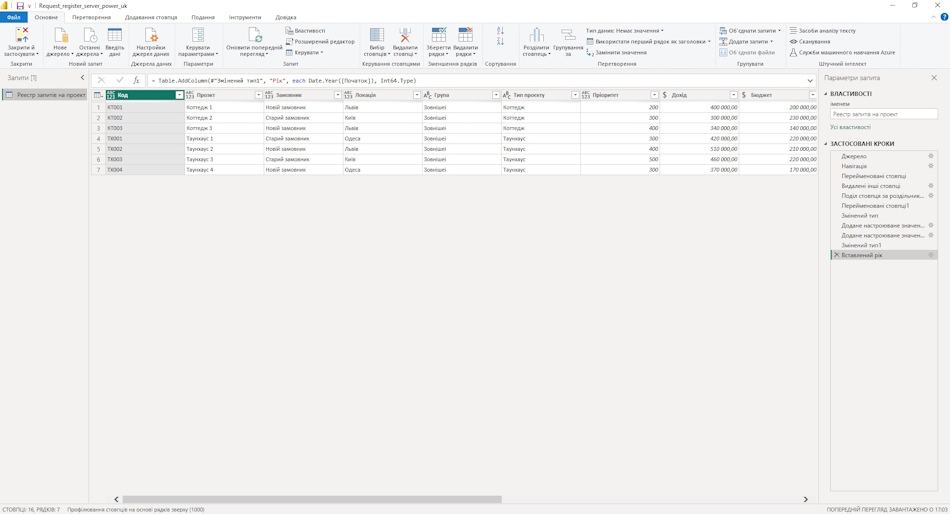Collapse the ВЛАСТИВОСТІ section
950x514 pixels.
point(826,94)
